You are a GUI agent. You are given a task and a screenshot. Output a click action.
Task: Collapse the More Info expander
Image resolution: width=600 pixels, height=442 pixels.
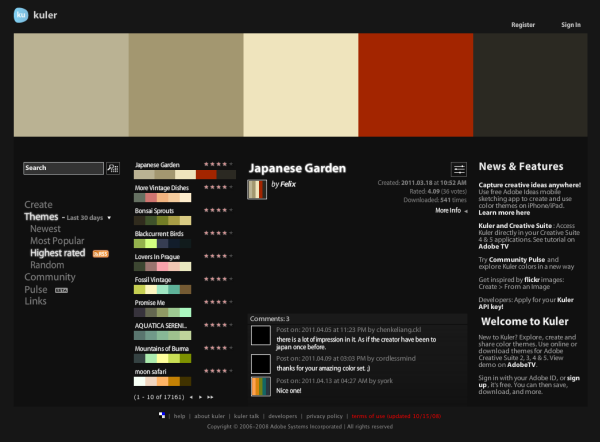click(451, 210)
